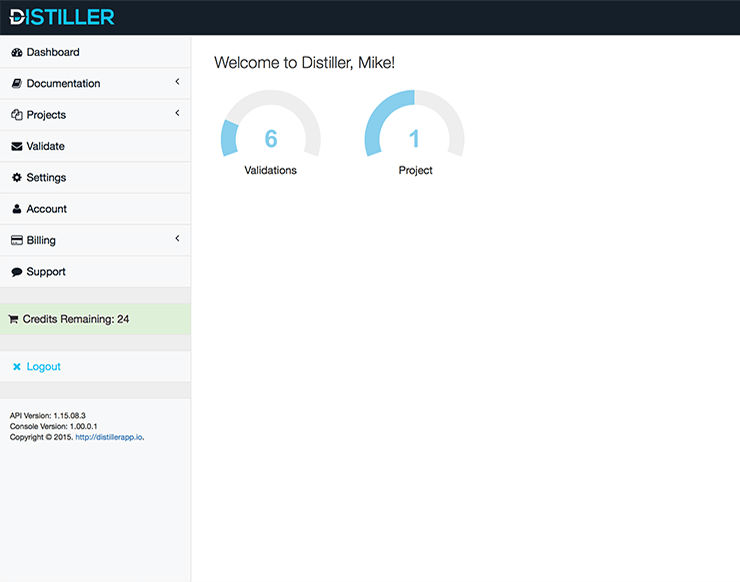The image size is (740, 582).
Task: Click the Copyright © 2015 text
Action: coord(42,437)
